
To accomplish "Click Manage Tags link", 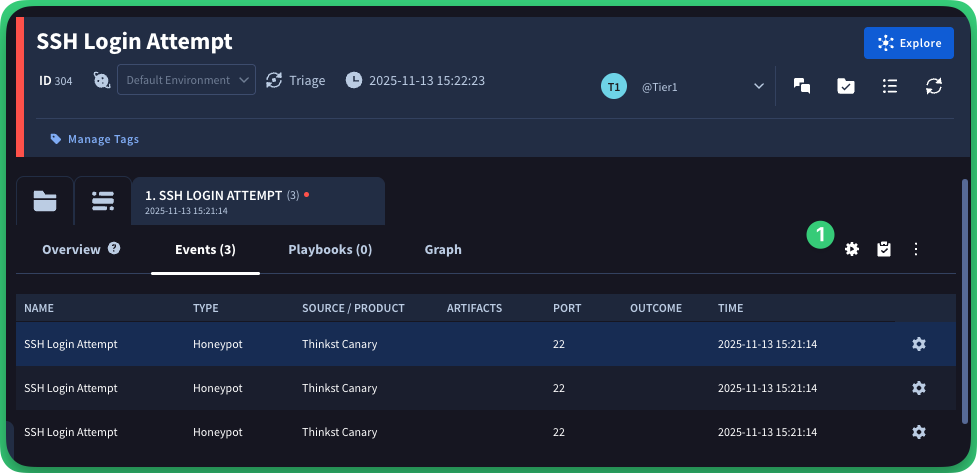I will tap(103, 139).
